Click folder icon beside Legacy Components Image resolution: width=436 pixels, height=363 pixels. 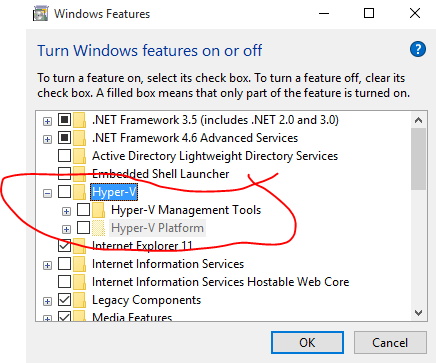(x=79, y=300)
